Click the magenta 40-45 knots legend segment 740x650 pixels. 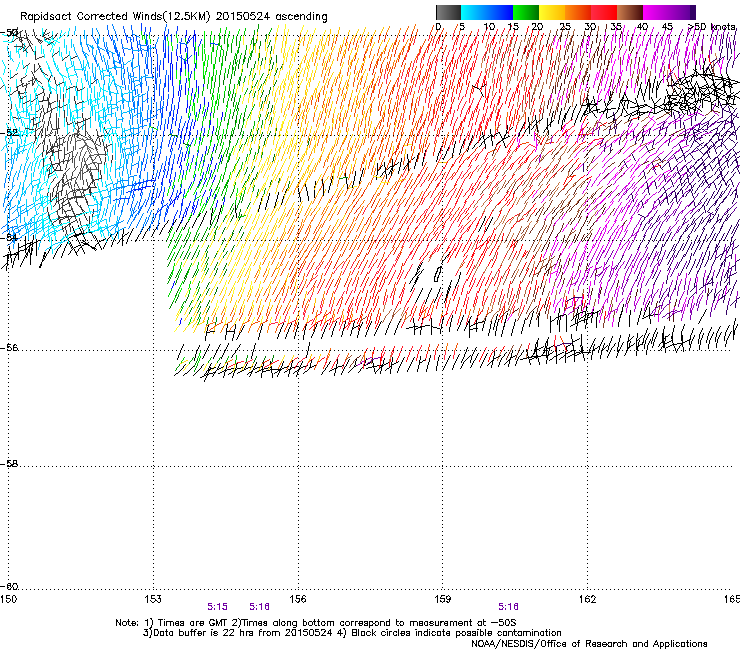click(x=656, y=12)
